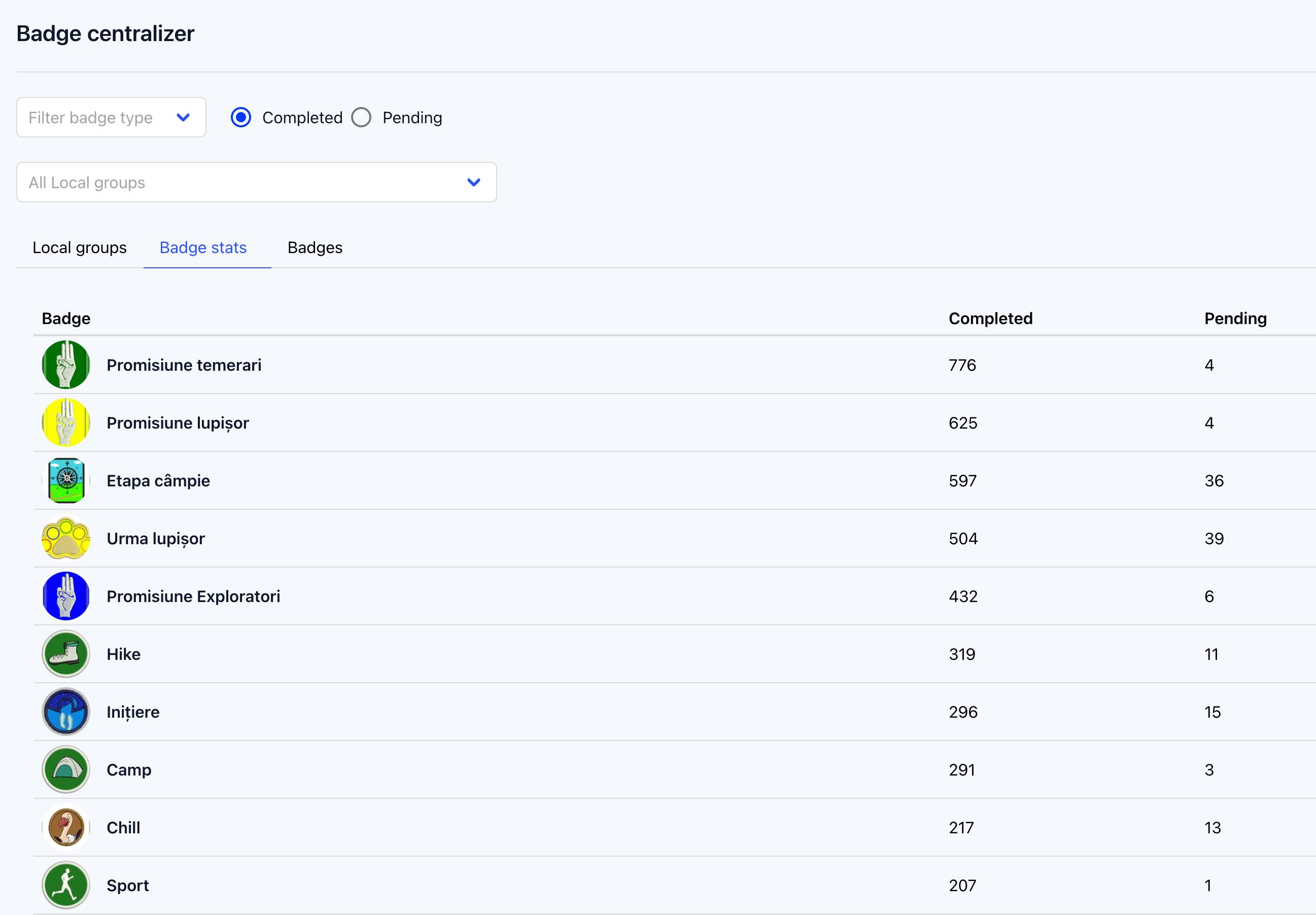The image size is (1316, 915).
Task: Switch to the Local groups tab
Action: click(80, 248)
